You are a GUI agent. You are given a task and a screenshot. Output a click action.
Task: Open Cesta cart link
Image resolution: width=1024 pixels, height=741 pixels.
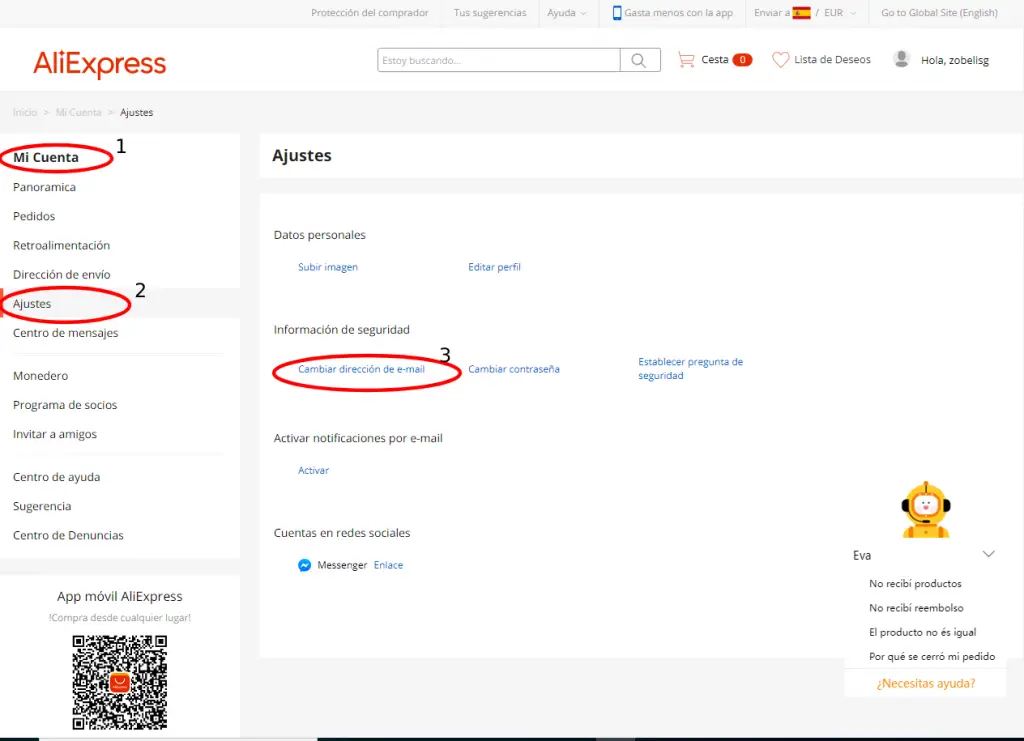tap(714, 59)
